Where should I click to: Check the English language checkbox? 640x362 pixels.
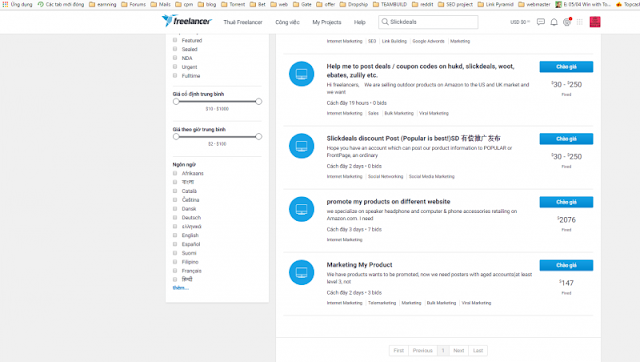pos(175,235)
